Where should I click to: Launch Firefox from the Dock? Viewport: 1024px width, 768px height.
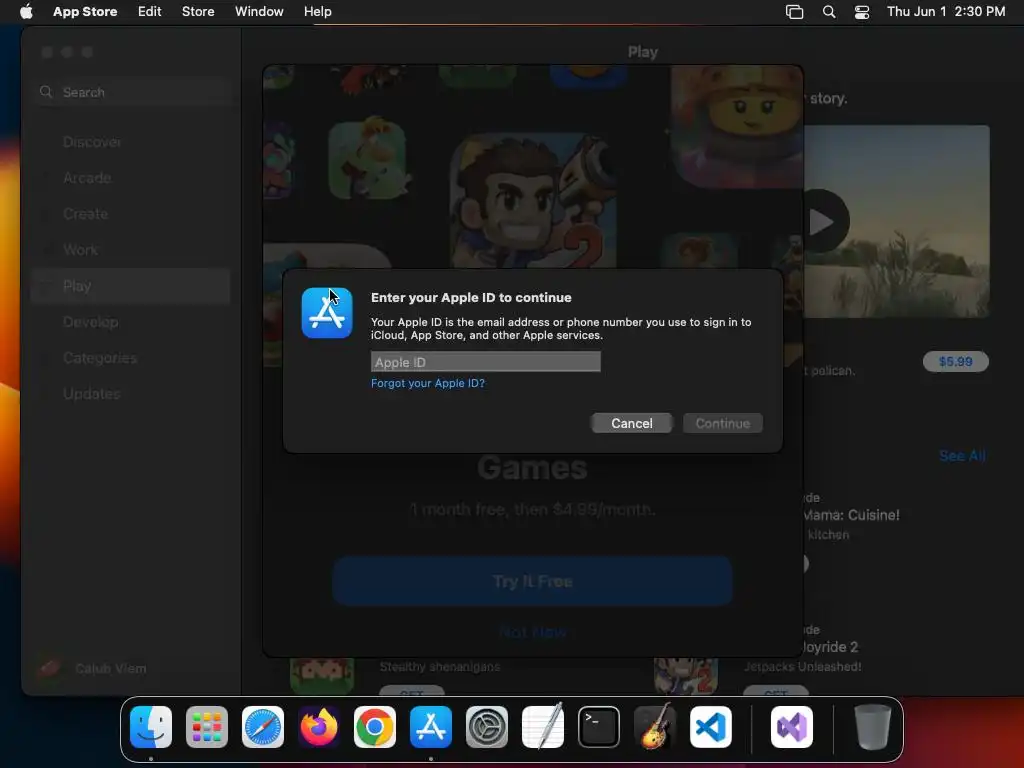coord(319,727)
